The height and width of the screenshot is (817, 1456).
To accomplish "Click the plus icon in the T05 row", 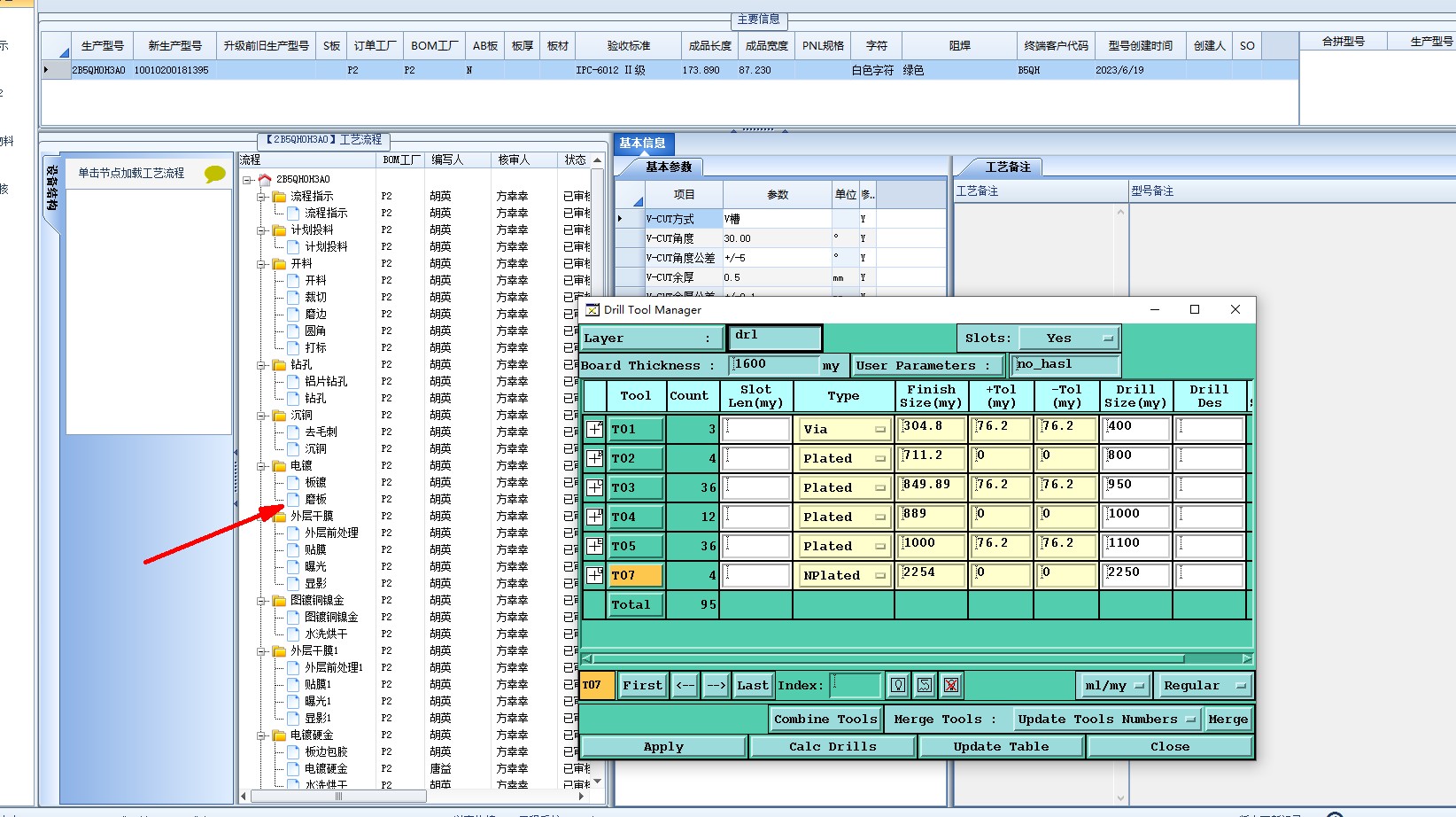I will click(595, 546).
